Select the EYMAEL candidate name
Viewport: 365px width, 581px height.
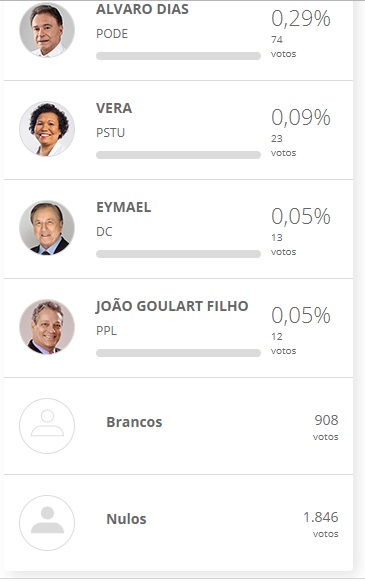click(x=124, y=207)
